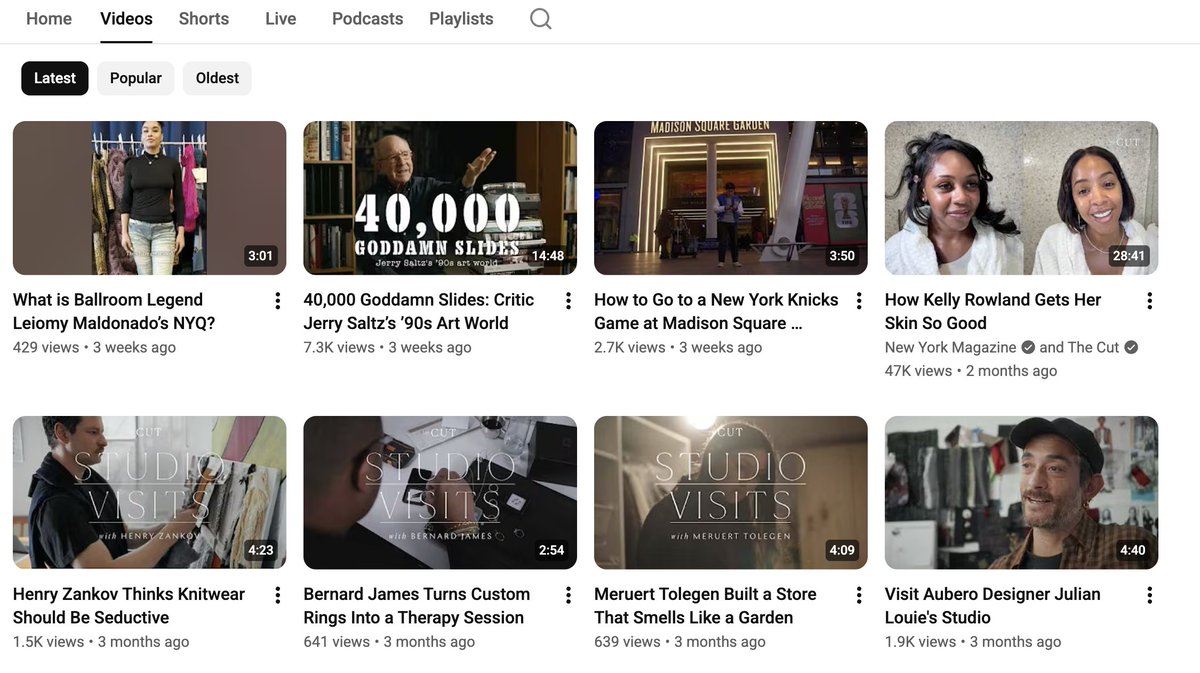Click the New York Magazine channel link
The image size is (1200, 673).
(x=951, y=348)
